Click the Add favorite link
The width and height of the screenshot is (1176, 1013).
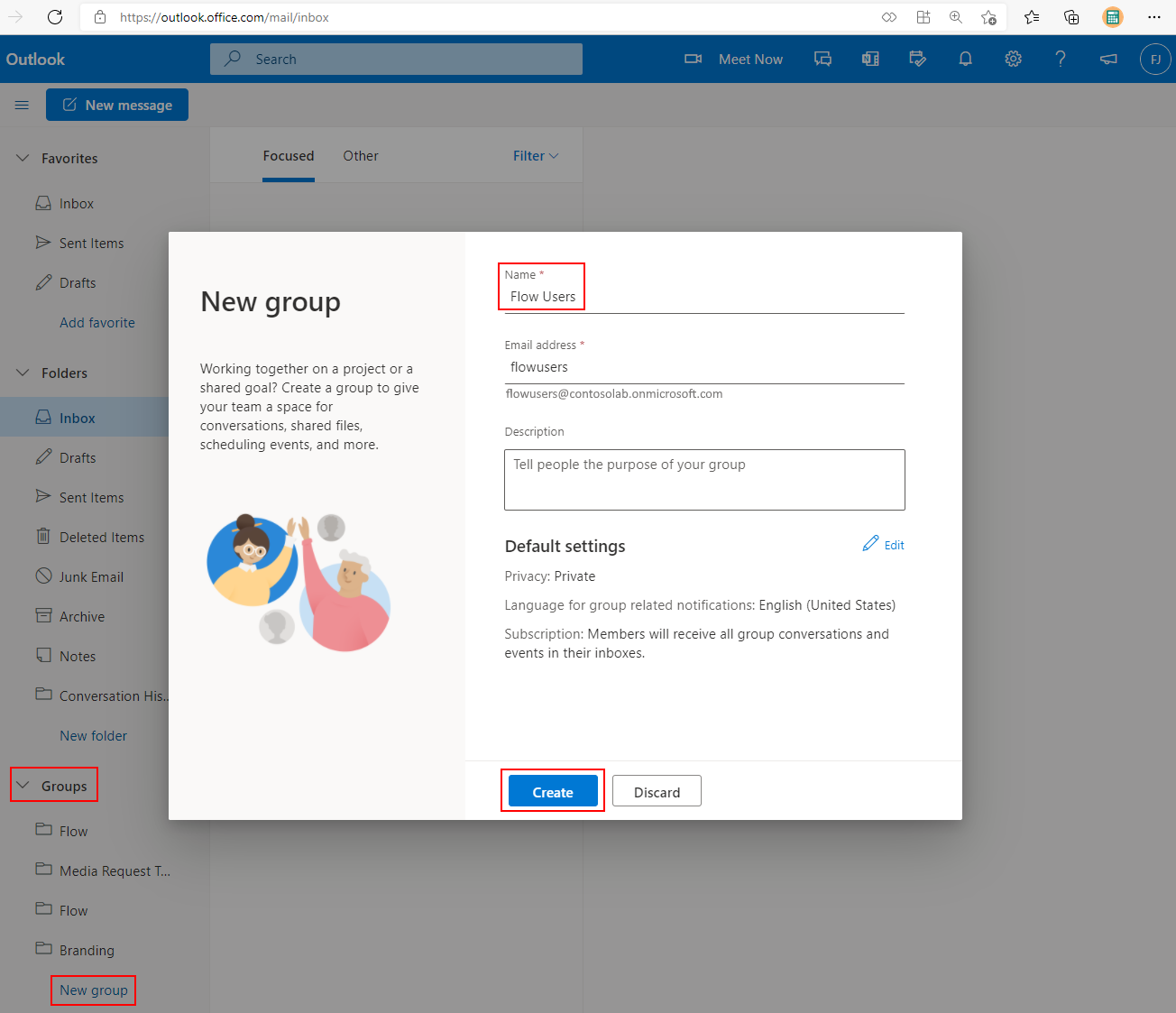pos(97,323)
